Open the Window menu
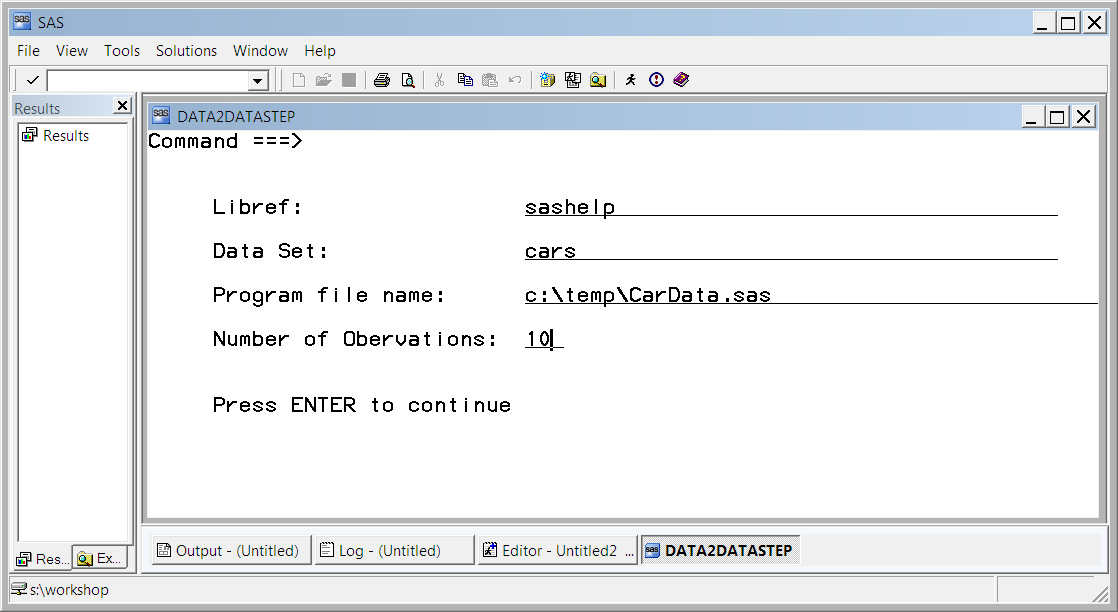This screenshot has width=1118, height=612. coord(260,51)
